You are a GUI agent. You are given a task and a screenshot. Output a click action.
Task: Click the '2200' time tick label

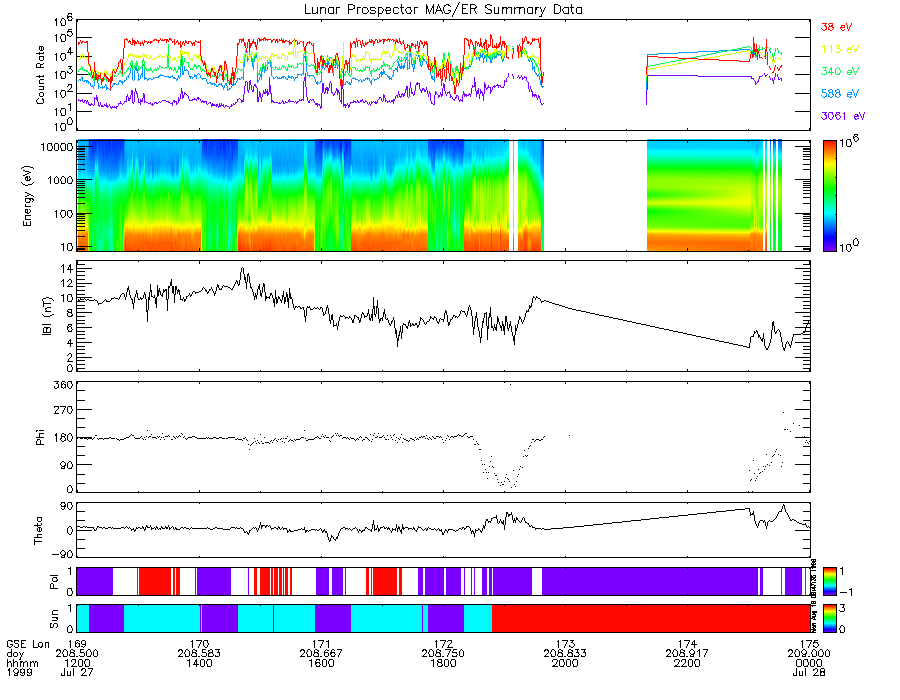[687, 663]
